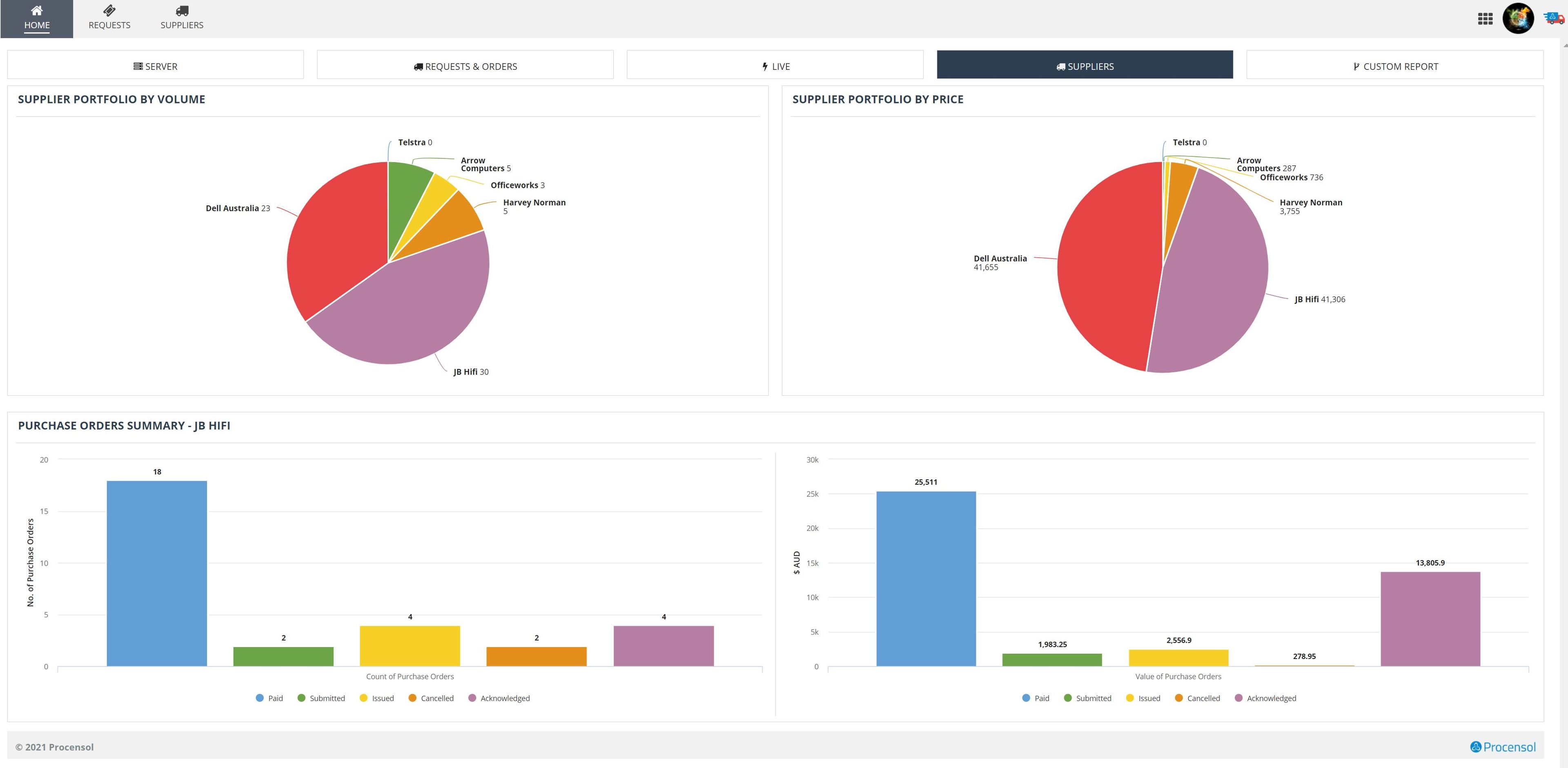Image resolution: width=1568 pixels, height=768 pixels.
Task: Toggle Cancelled legend in count chart
Action: 431,698
